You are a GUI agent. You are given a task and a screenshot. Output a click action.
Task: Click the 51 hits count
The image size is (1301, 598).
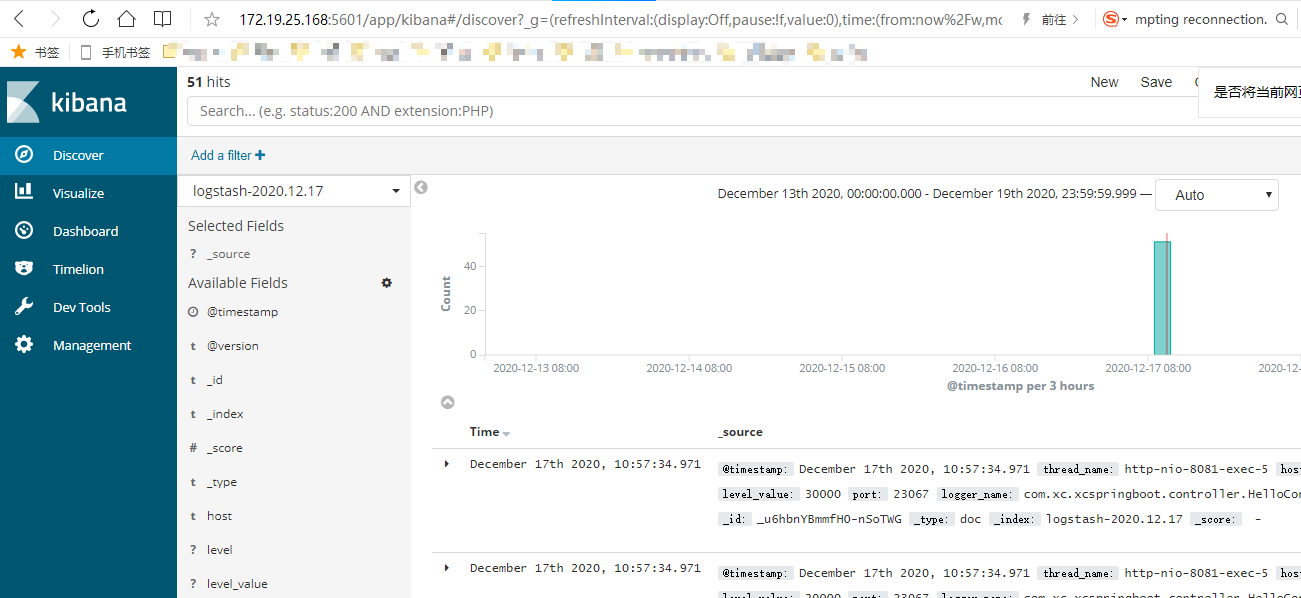tap(209, 82)
